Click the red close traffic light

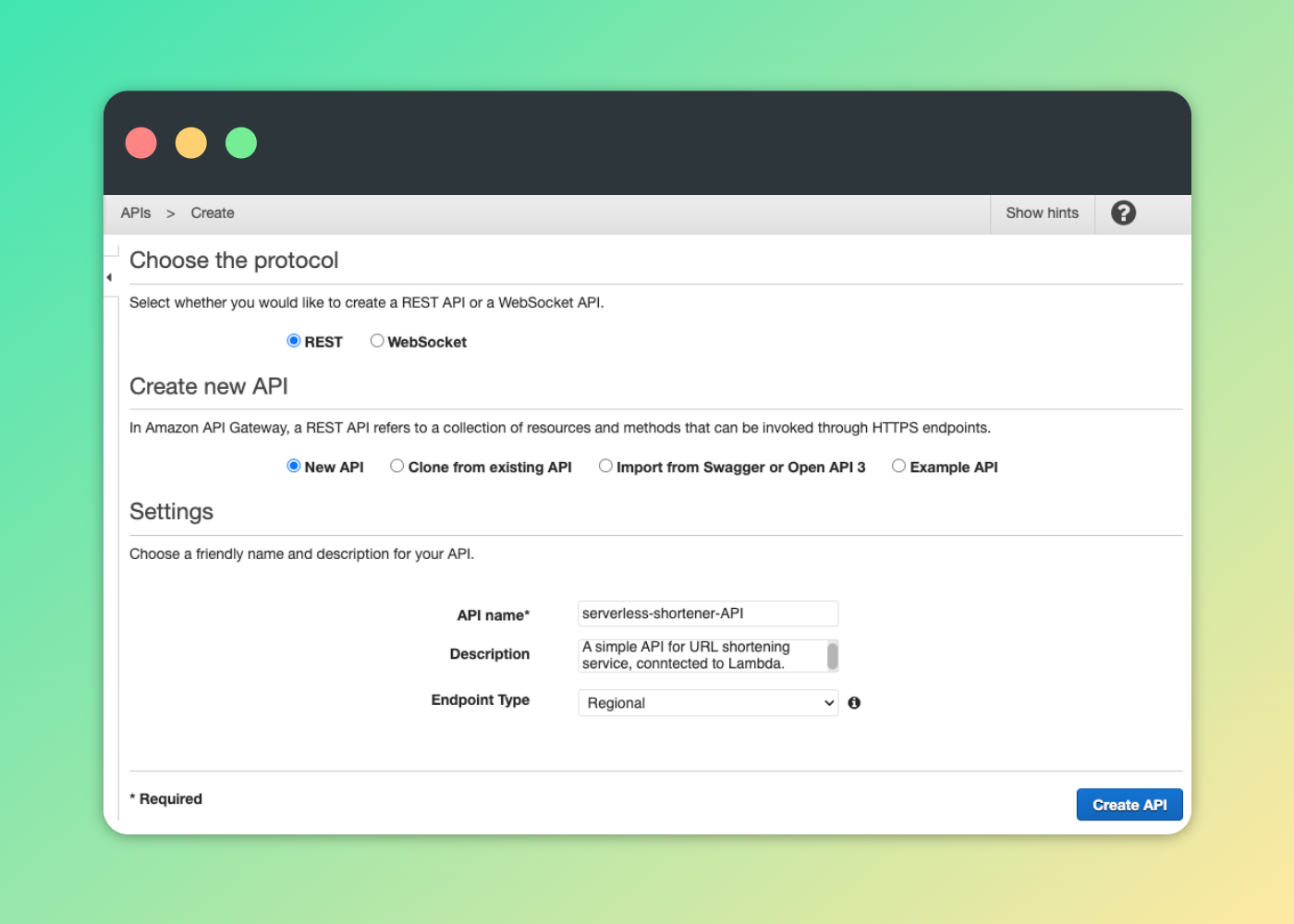point(140,142)
